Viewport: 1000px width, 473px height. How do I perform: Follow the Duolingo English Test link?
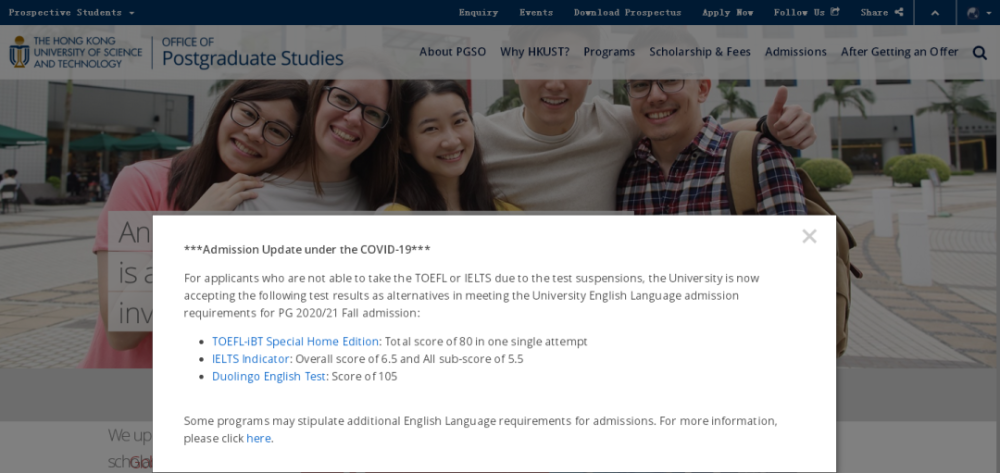point(269,376)
